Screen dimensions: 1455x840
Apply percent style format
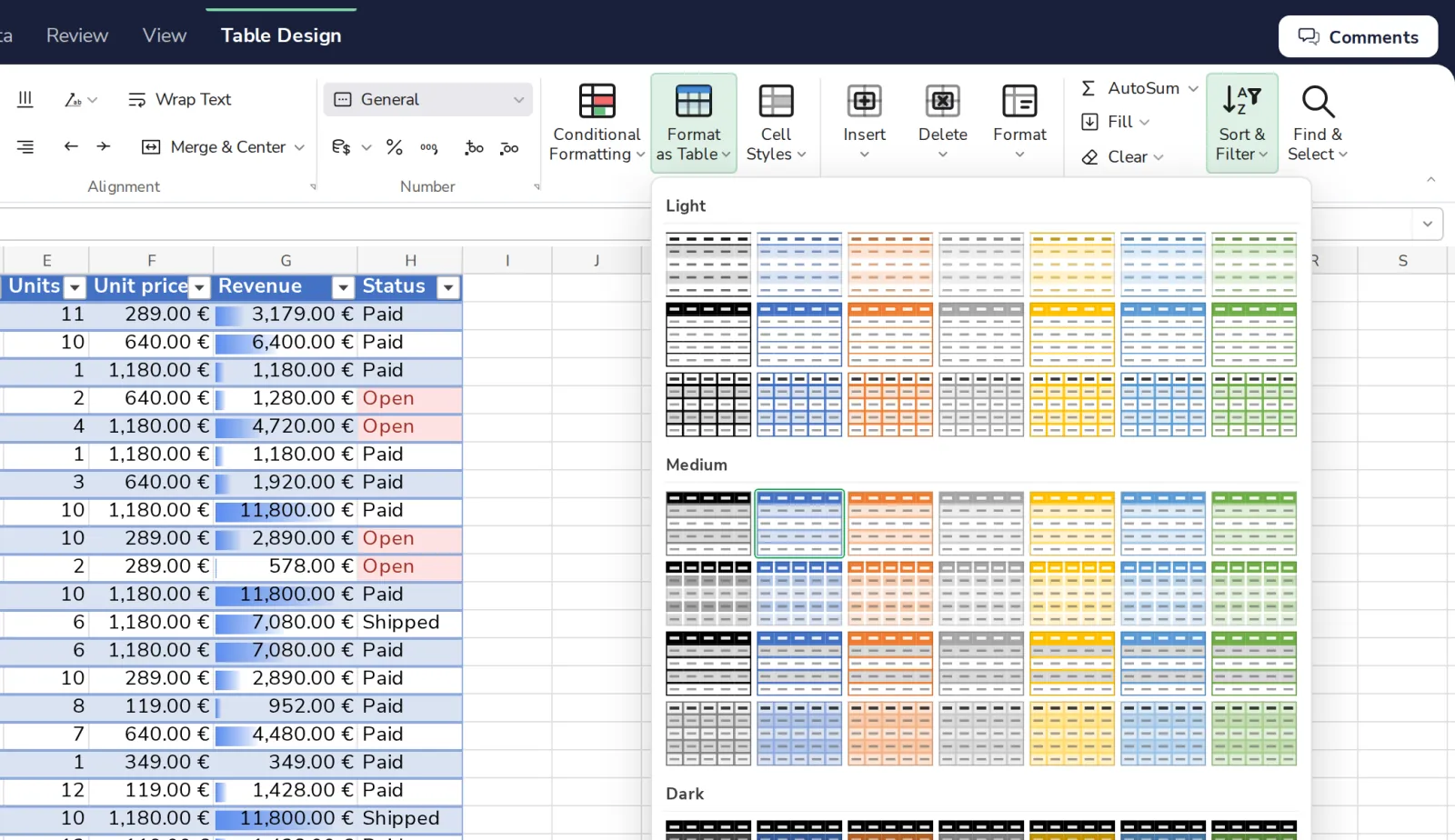(395, 147)
